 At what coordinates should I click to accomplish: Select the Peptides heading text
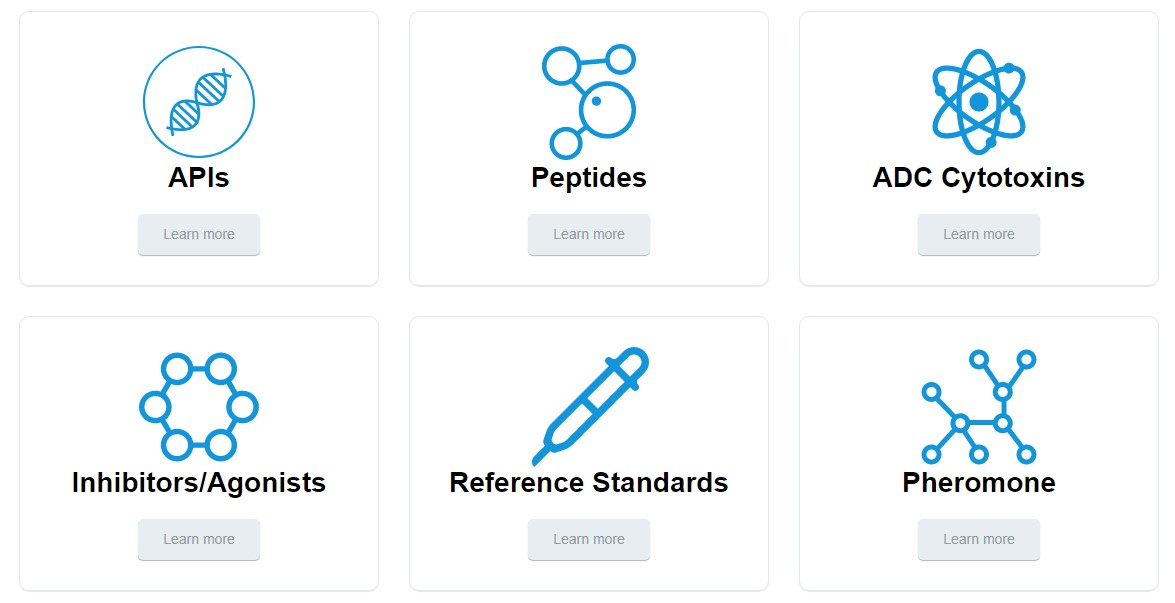[x=589, y=178]
